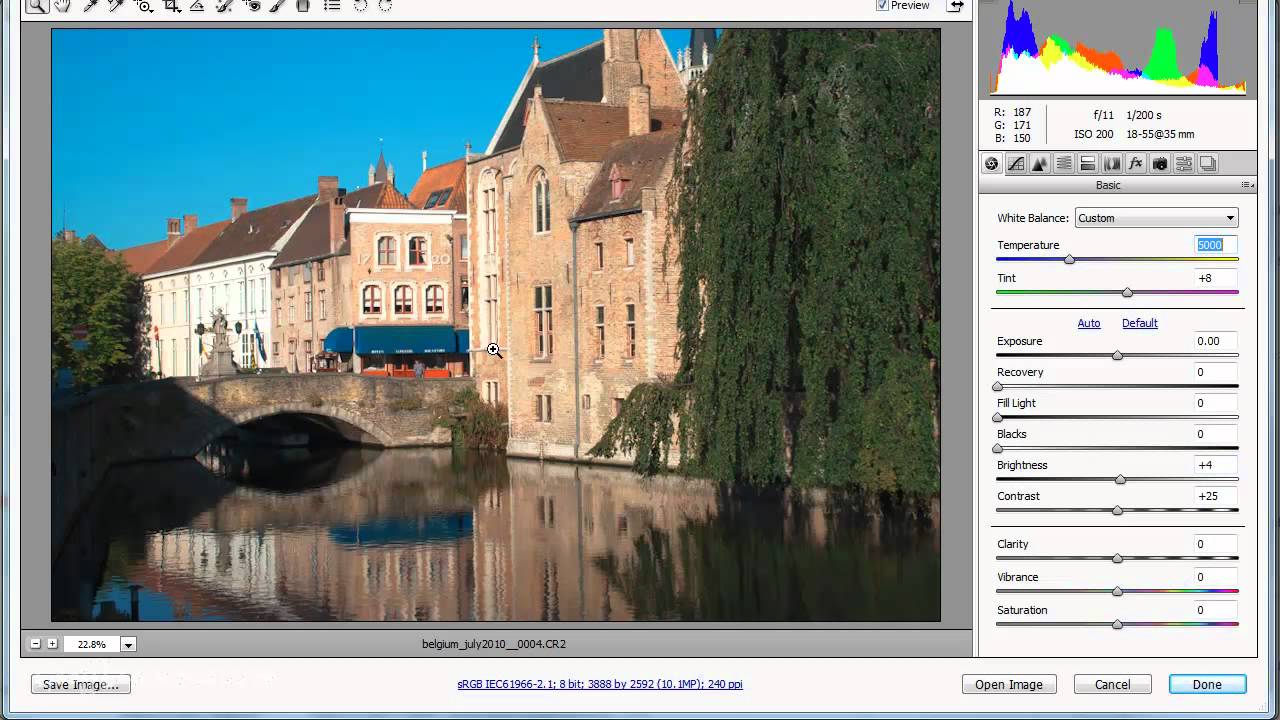Open Camera Raw preferences list icon
Screen dimensions: 1280x720
(332, 5)
